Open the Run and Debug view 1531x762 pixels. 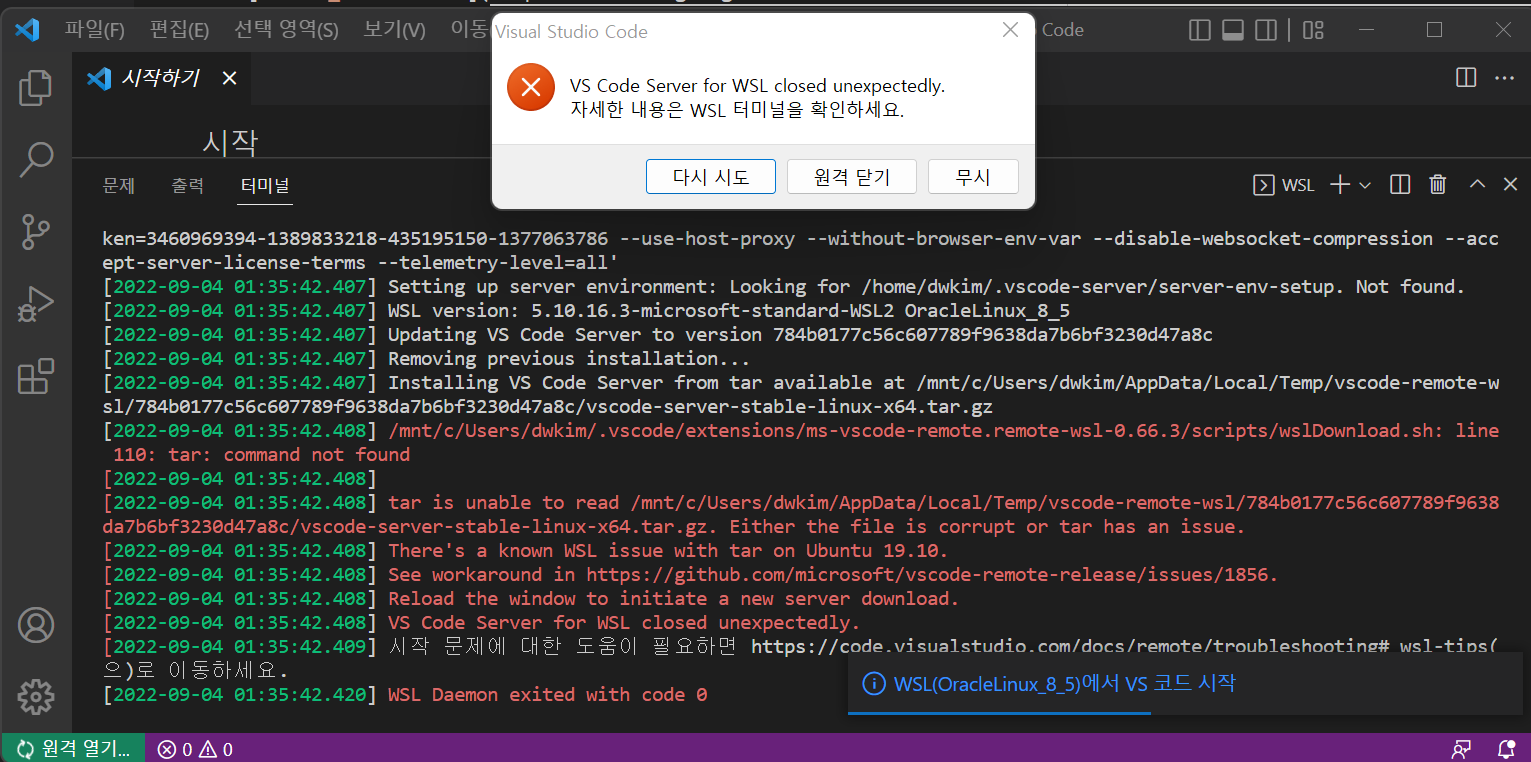click(35, 304)
